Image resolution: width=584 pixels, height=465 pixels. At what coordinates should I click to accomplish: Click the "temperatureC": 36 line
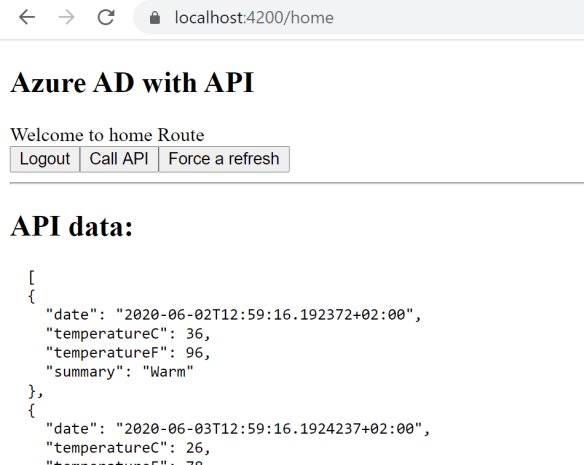128,334
